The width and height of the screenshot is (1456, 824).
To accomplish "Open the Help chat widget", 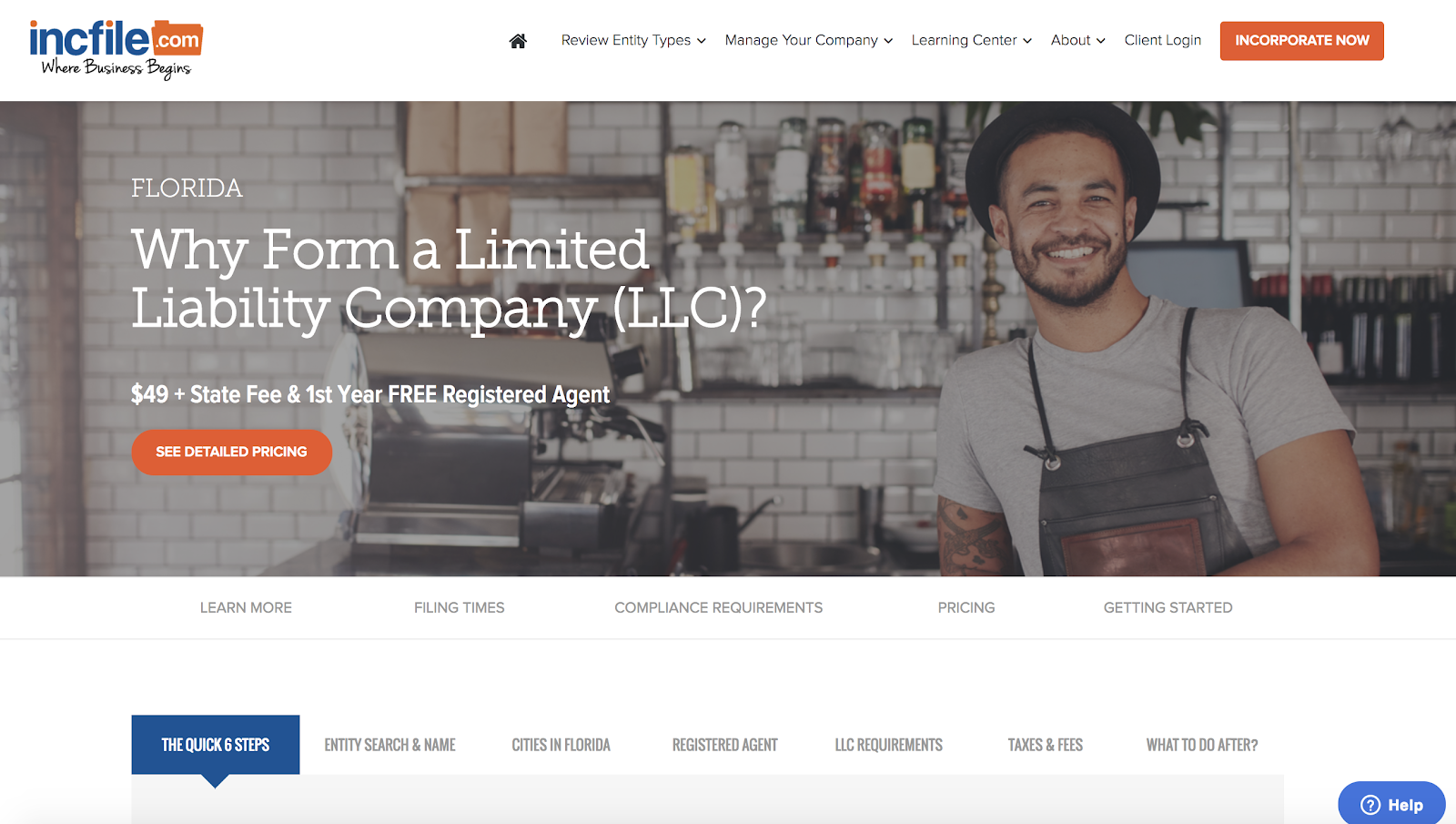I will tap(1391, 804).
